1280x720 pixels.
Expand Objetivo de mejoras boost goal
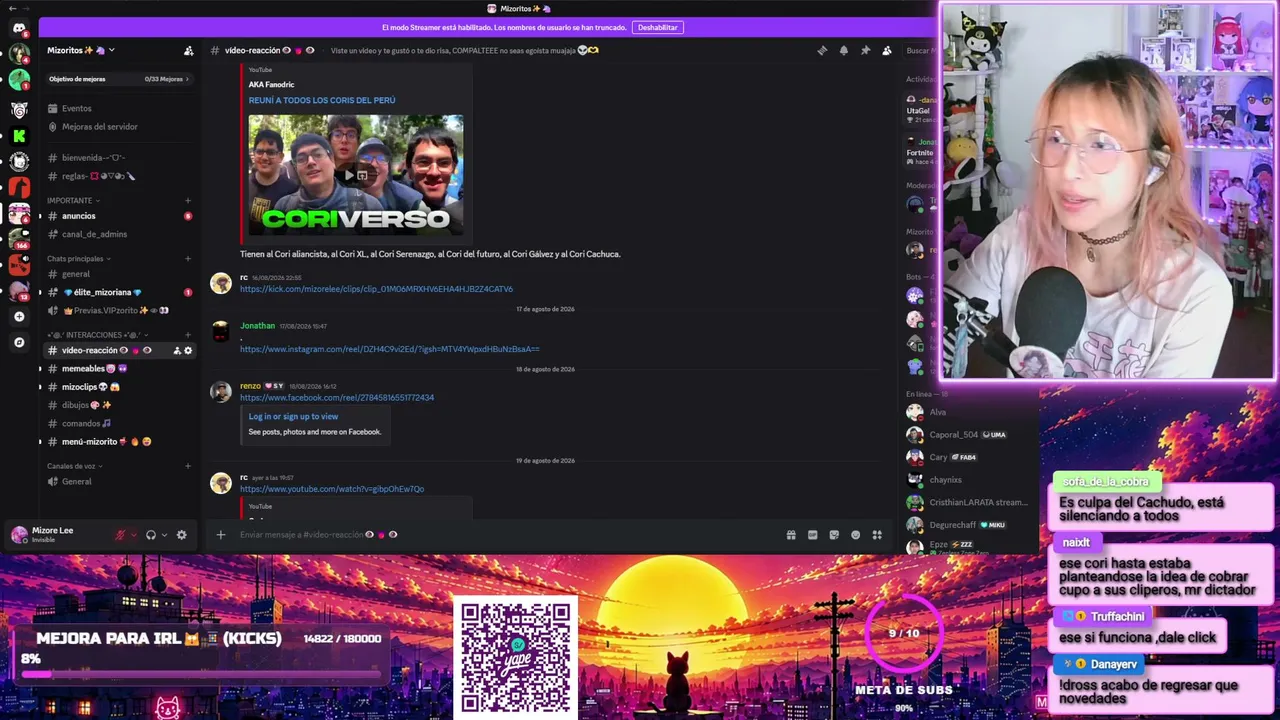(x=118, y=79)
